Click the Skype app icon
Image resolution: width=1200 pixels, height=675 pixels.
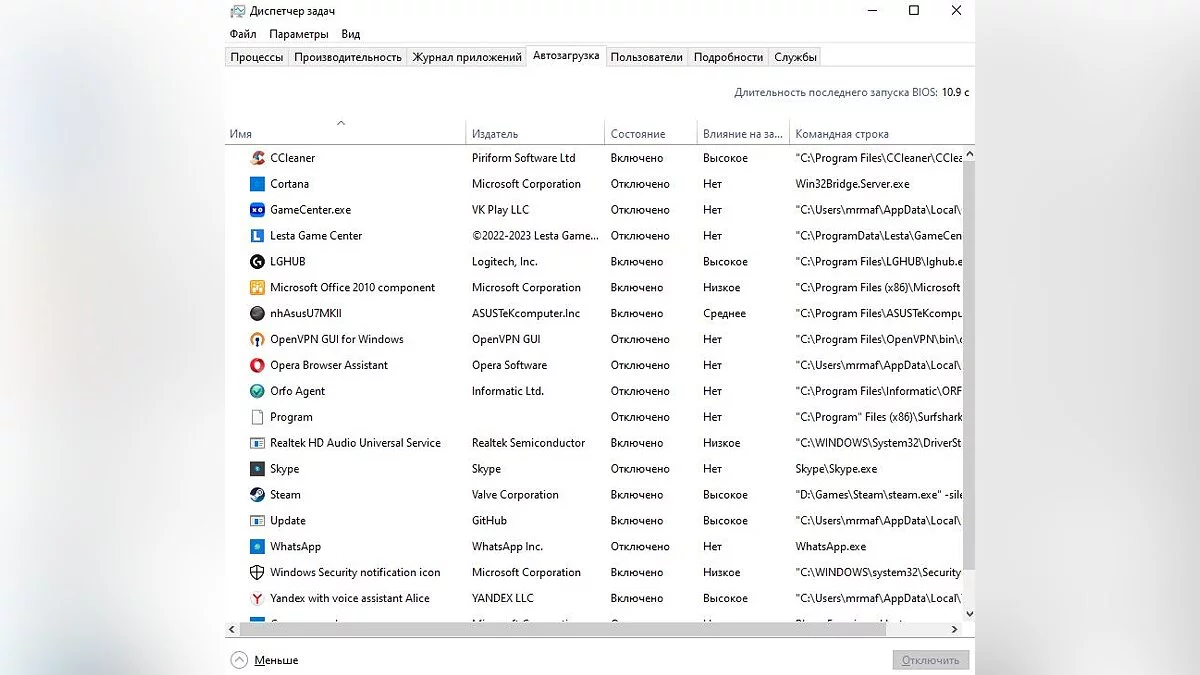click(257, 469)
